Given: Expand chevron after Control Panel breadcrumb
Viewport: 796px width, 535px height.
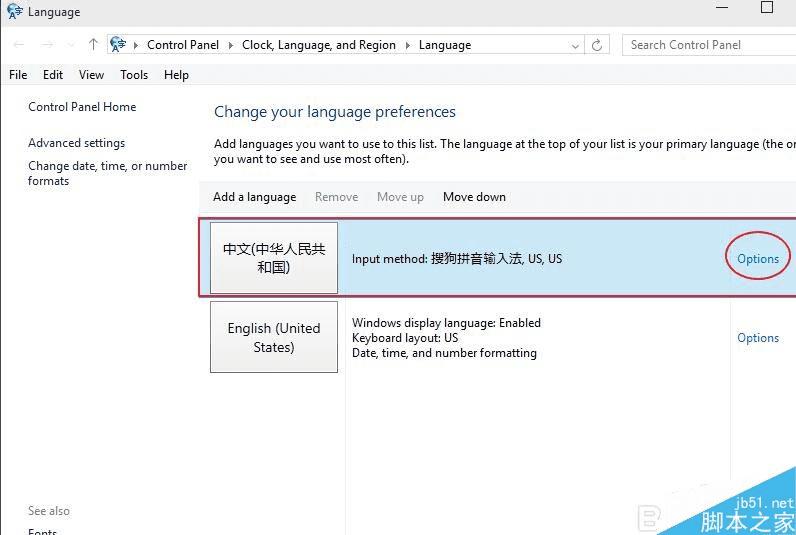Looking at the screenshot, I should [231, 45].
